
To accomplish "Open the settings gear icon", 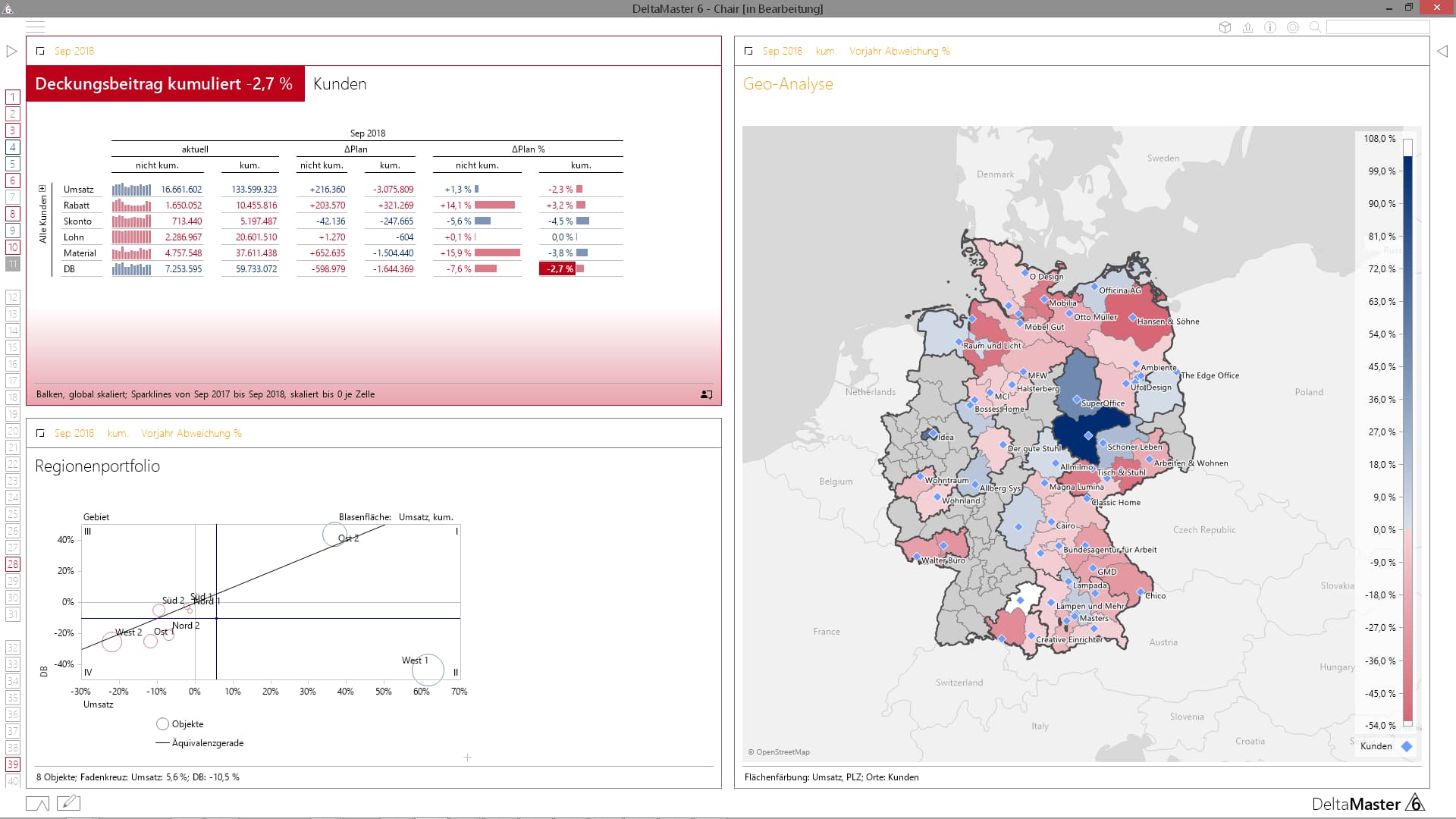I will pos(1293,27).
